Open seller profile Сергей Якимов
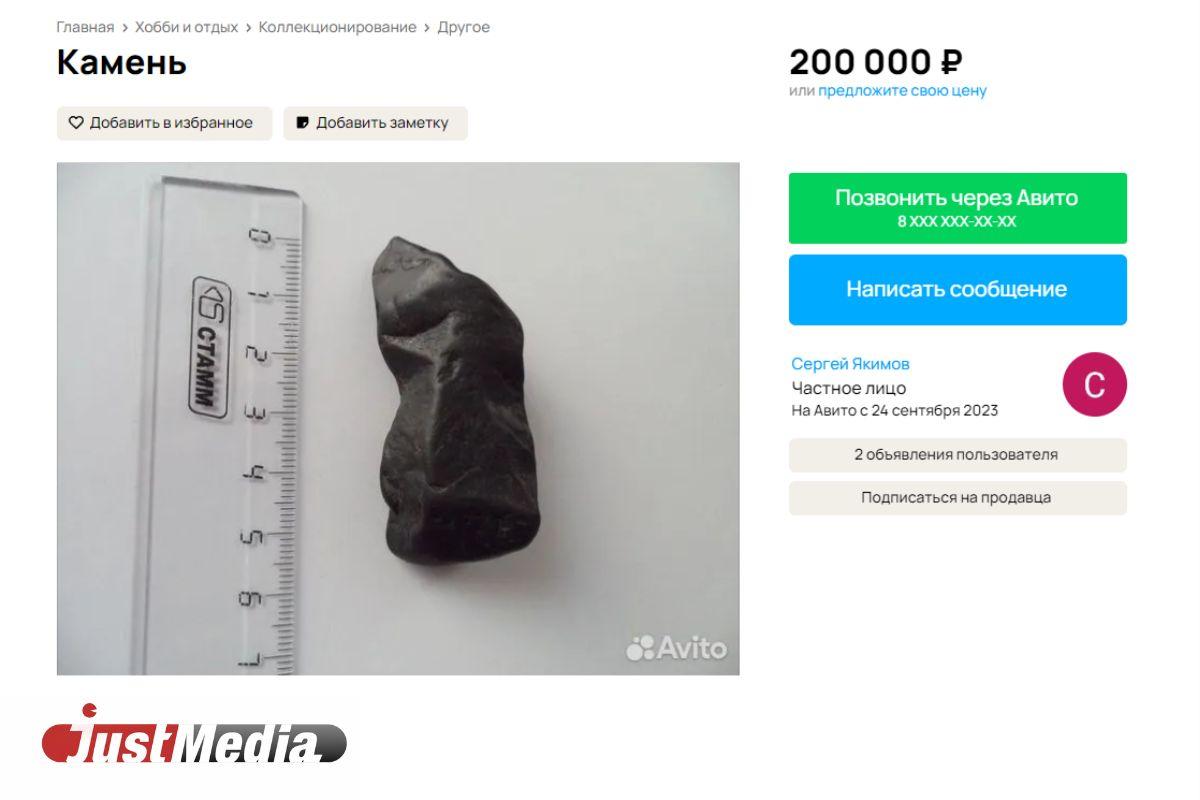Image resolution: width=1200 pixels, height=800 pixels. [x=850, y=364]
